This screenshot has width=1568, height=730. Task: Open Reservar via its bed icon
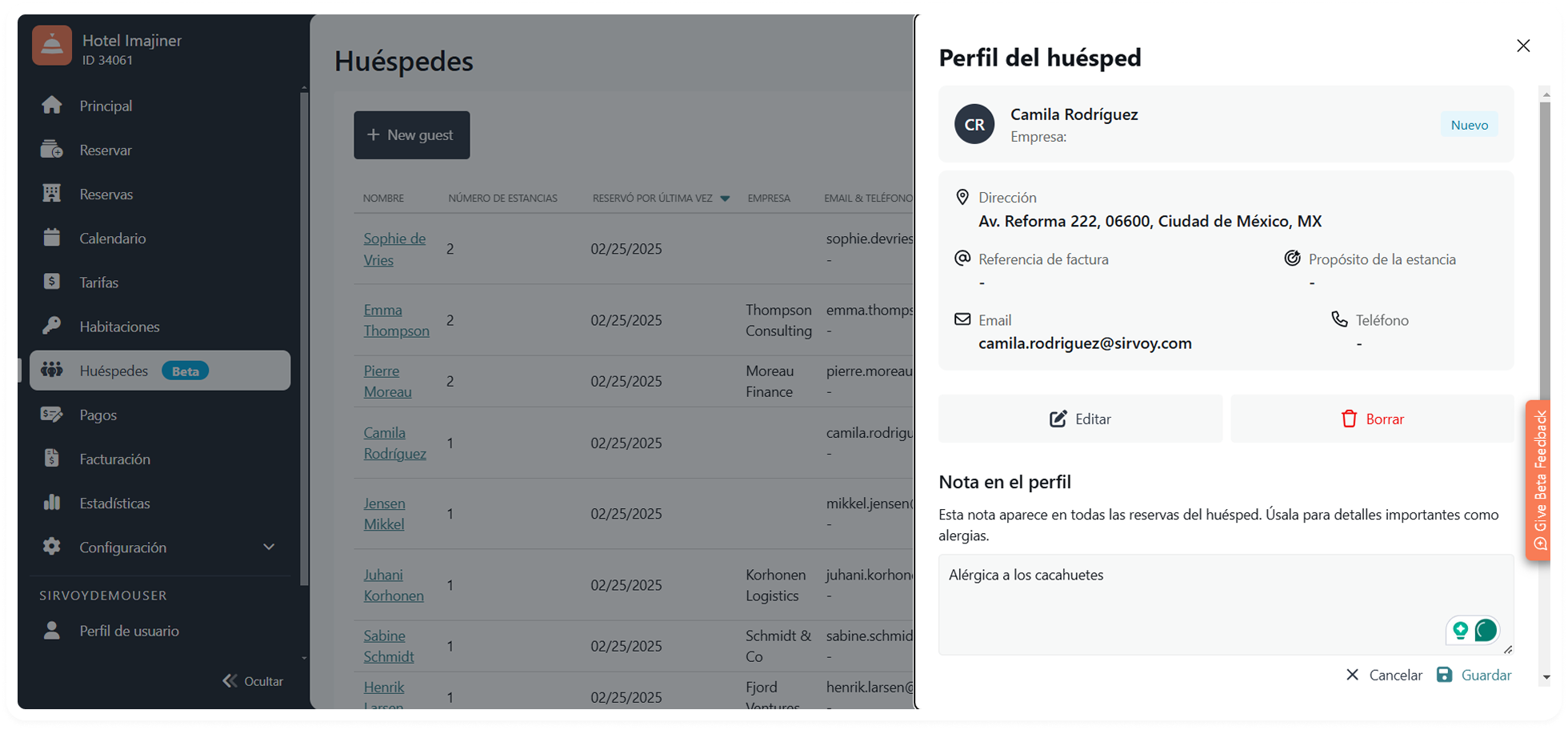click(x=52, y=150)
